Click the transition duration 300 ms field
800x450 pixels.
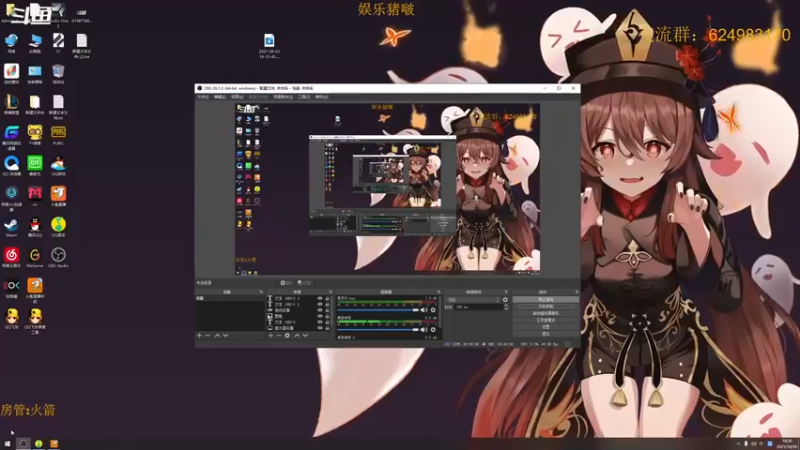(x=479, y=307)
